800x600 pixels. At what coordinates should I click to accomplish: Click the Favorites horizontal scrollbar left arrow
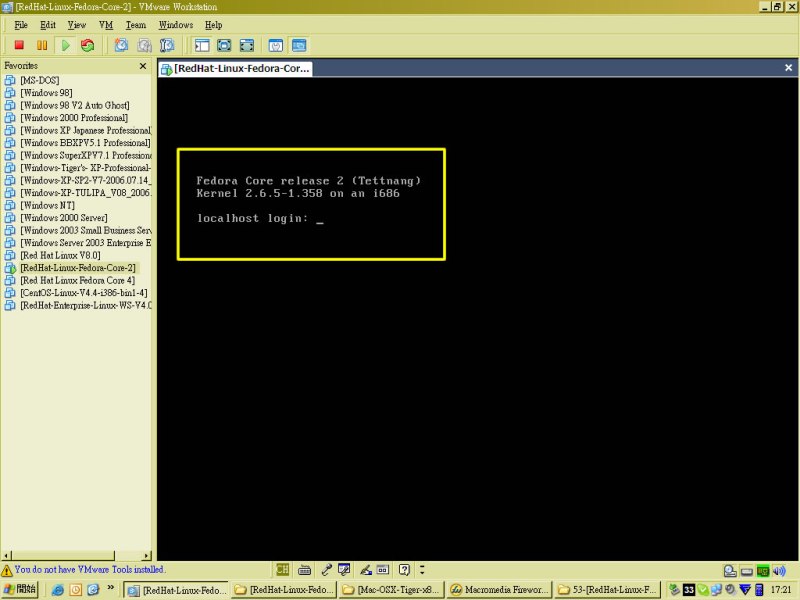[7, 556]
